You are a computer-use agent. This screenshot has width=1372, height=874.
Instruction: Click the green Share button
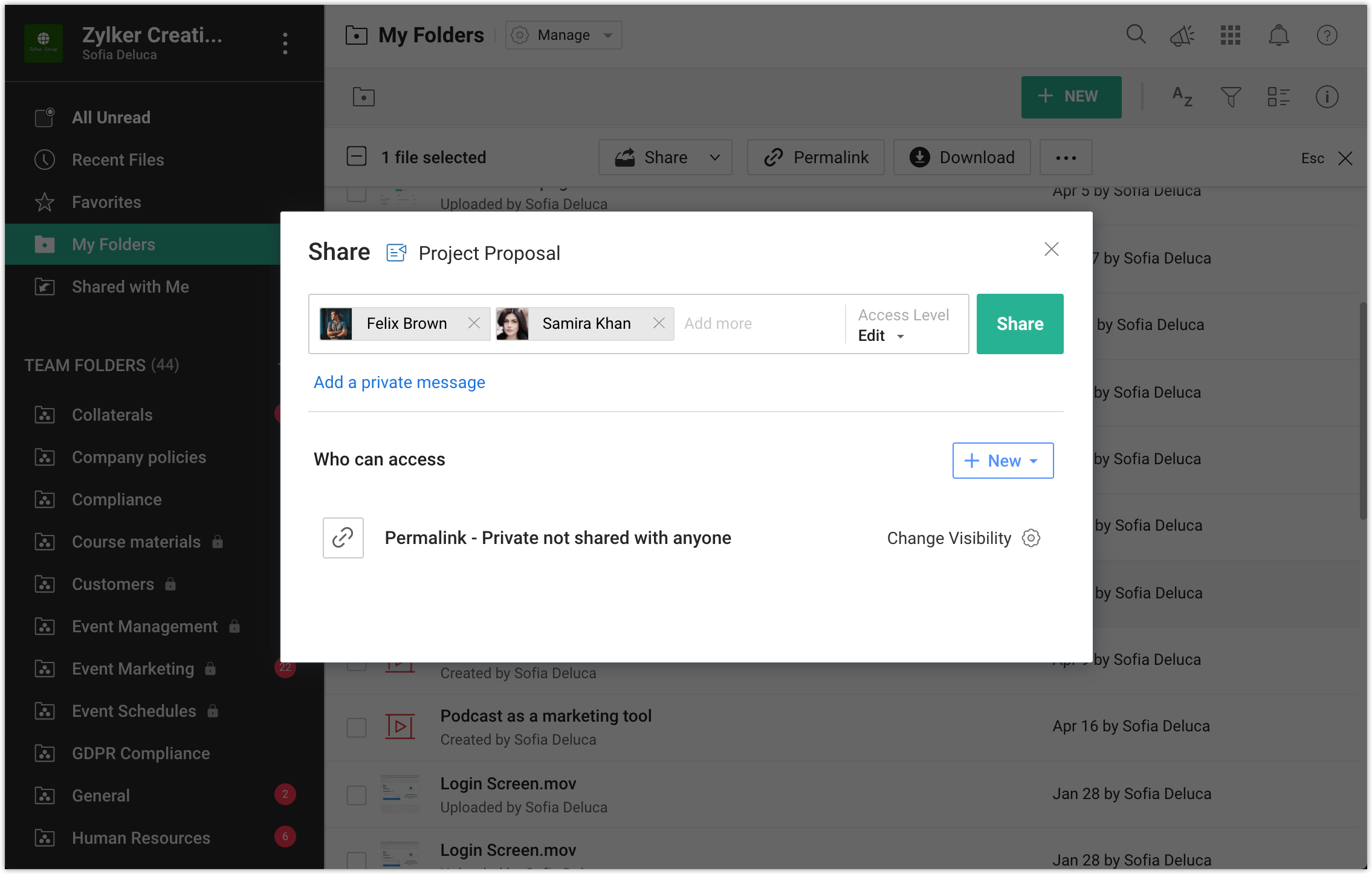[x=1020, y=324]
